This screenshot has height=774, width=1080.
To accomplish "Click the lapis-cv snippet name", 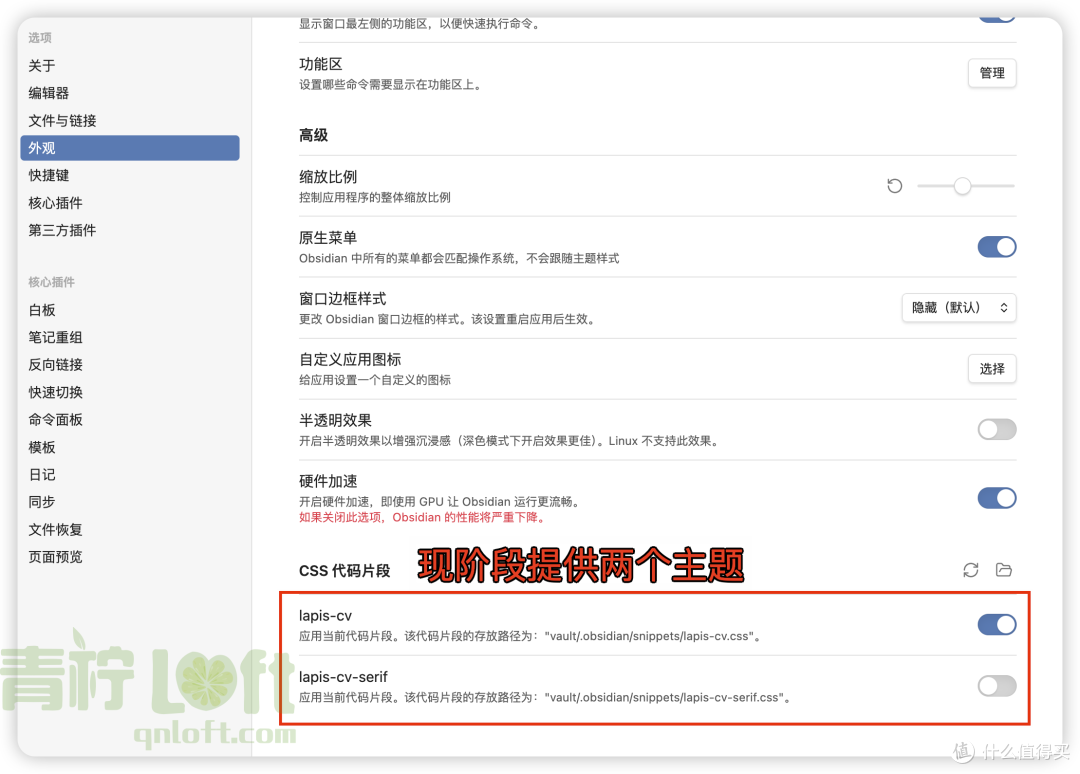I will 325,616.
